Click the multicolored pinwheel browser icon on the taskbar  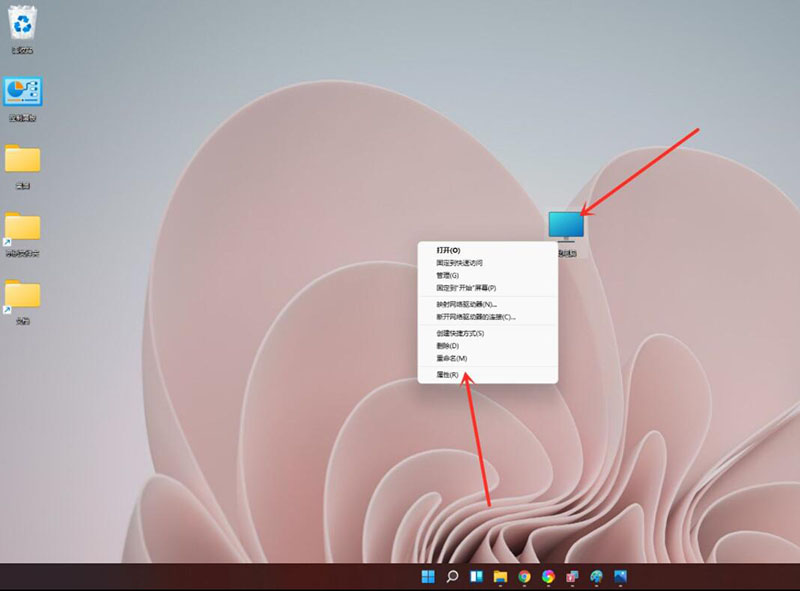pos(547,577)
